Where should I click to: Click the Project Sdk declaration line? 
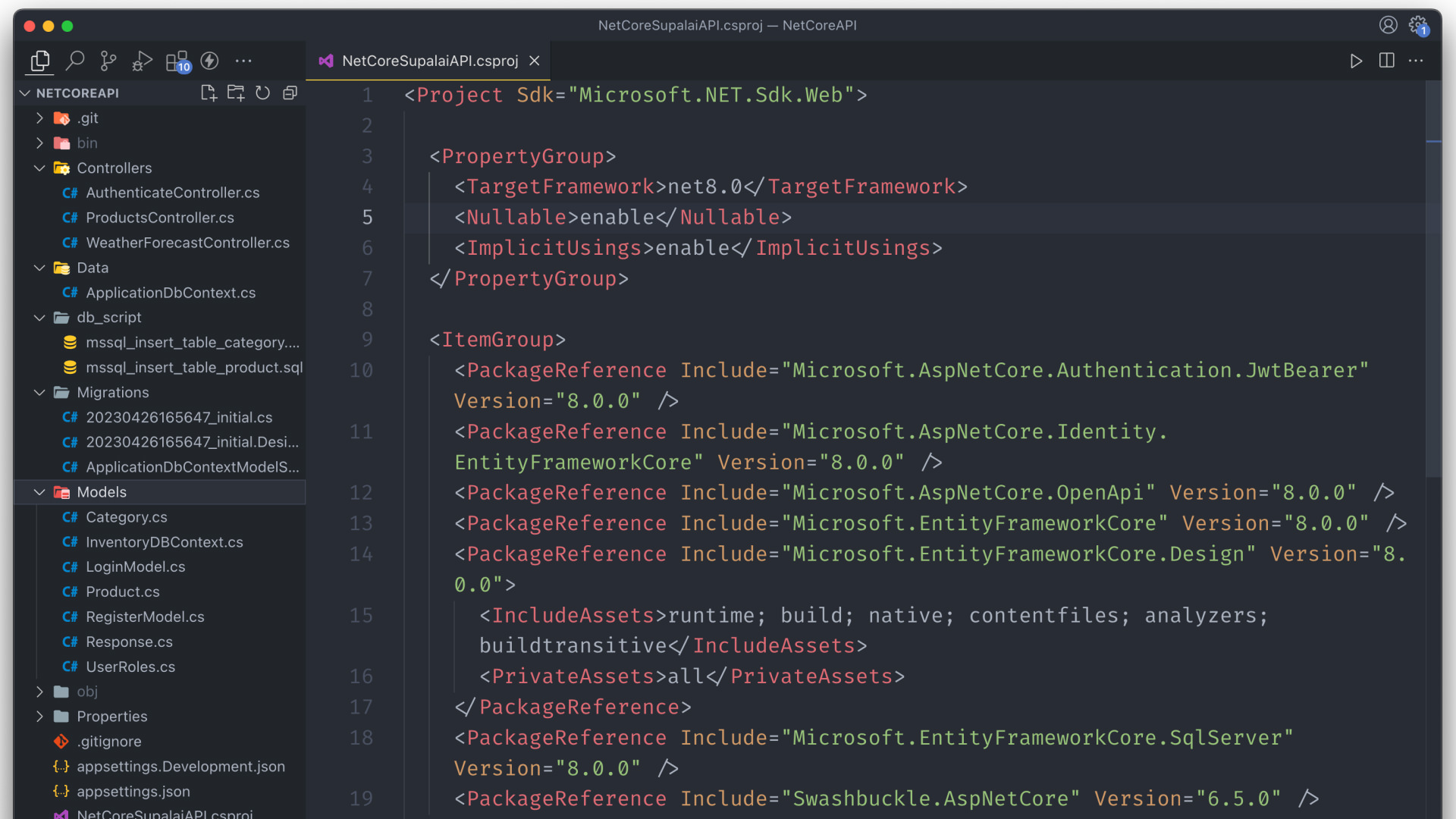tap(635, 96)
